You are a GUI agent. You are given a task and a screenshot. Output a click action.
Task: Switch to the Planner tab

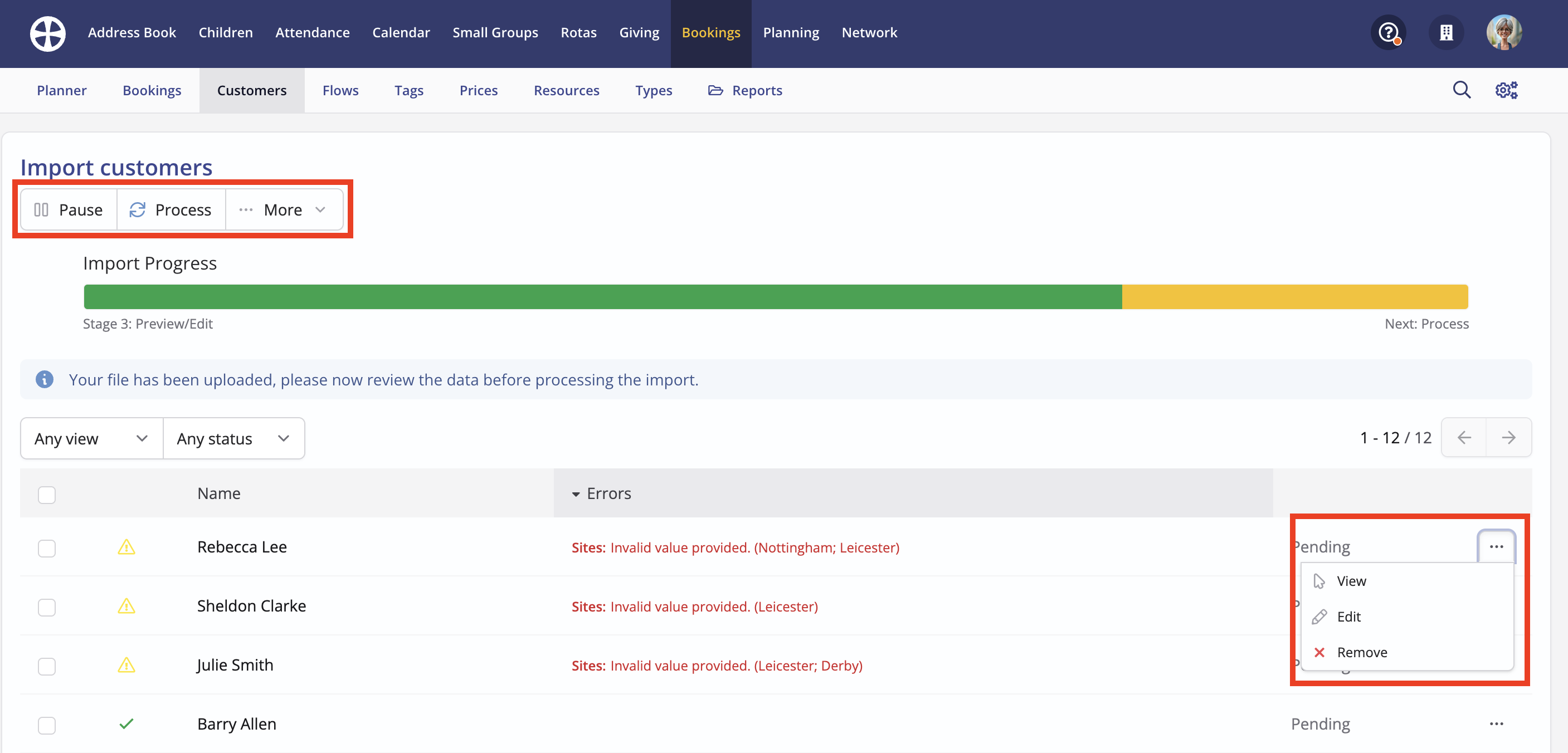(x=62, y=90)
